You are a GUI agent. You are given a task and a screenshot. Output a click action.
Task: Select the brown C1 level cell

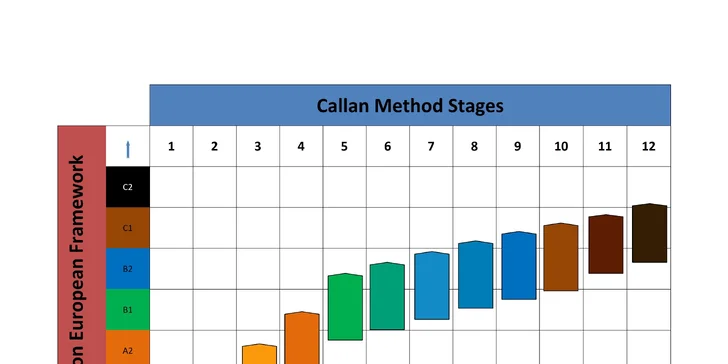pyautogui.click(x=128, y=228)
